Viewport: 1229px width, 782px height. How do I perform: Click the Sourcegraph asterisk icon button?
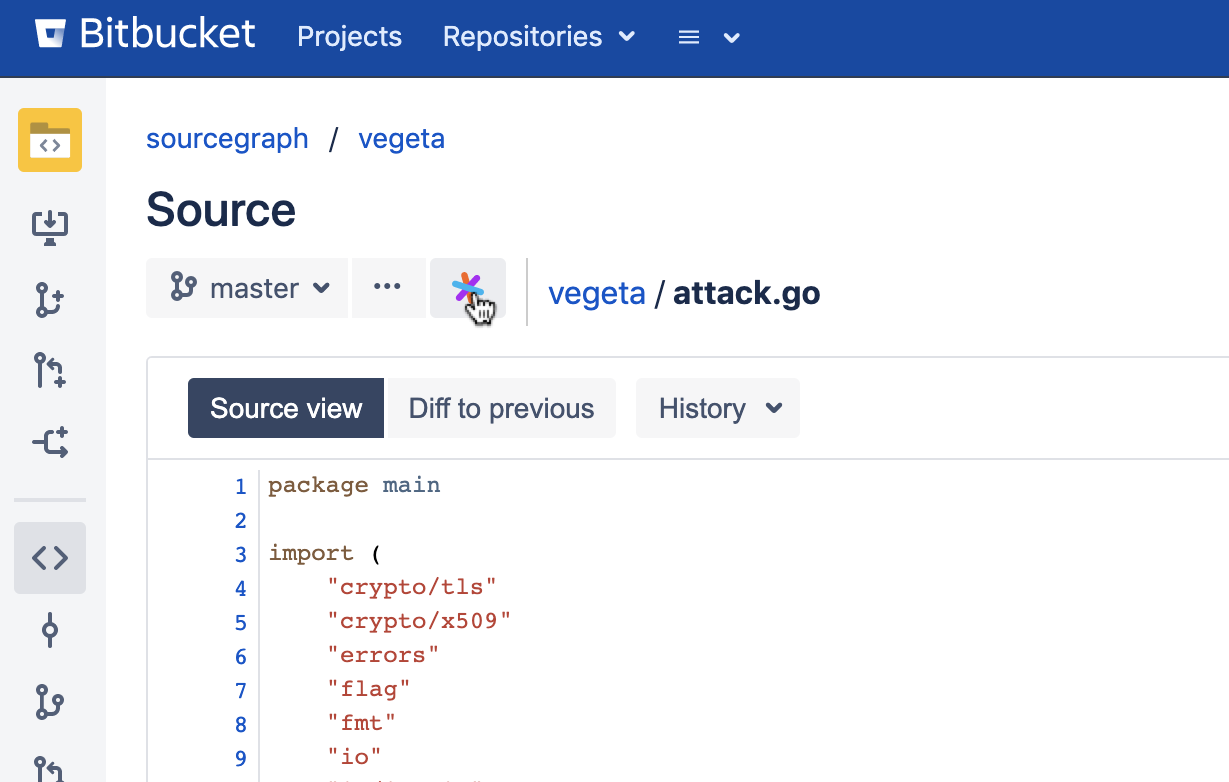pos(468,288)
